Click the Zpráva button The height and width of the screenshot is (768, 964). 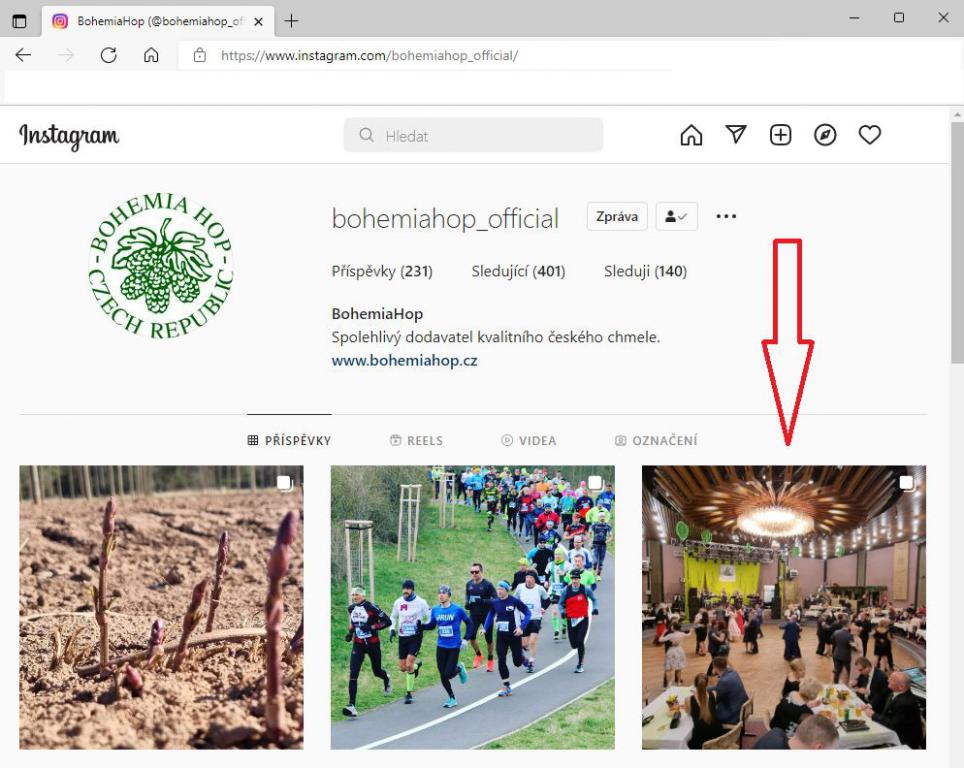coord(616,216)
